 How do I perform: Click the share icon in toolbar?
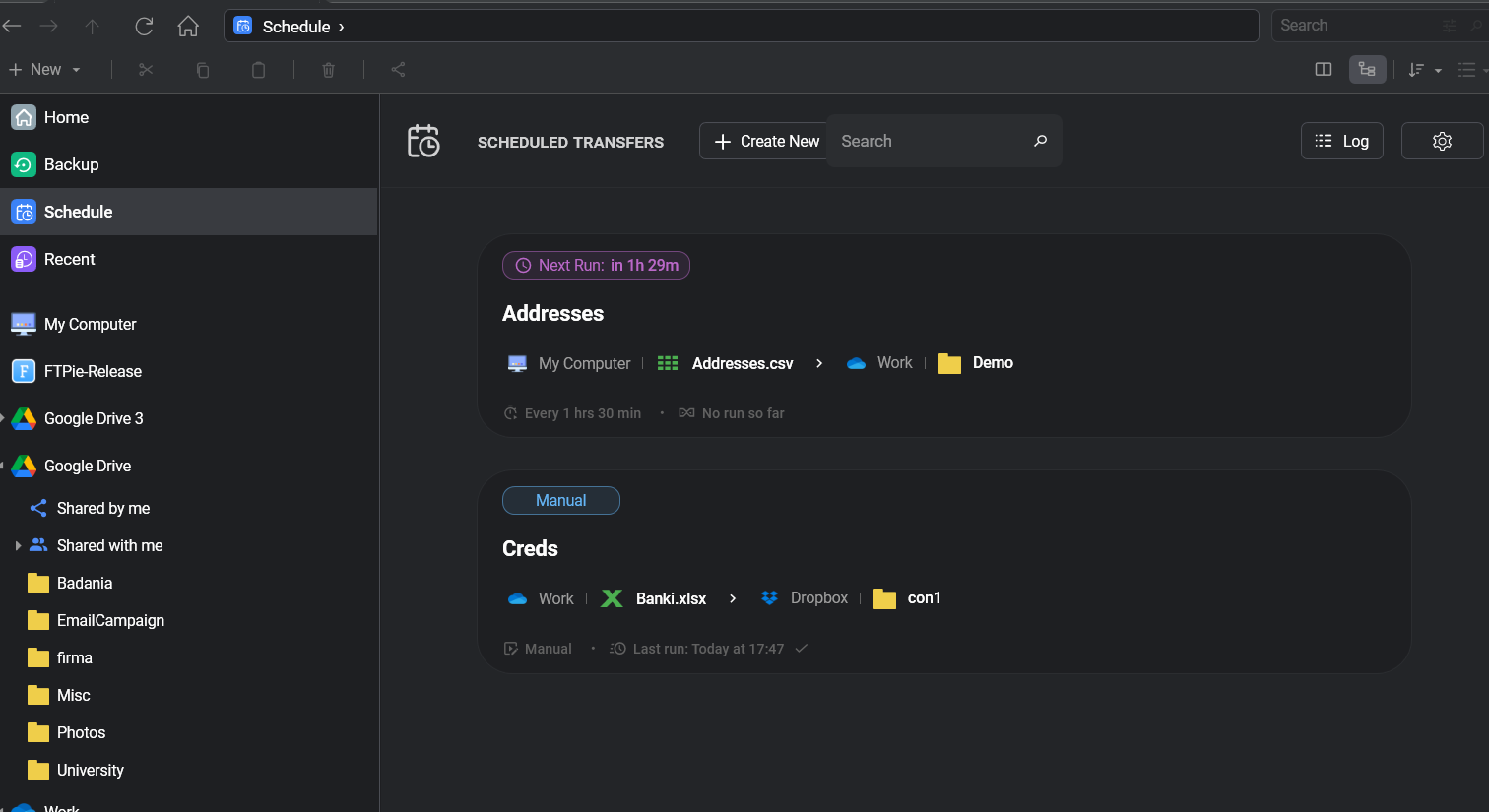click(x=398, y=69)
